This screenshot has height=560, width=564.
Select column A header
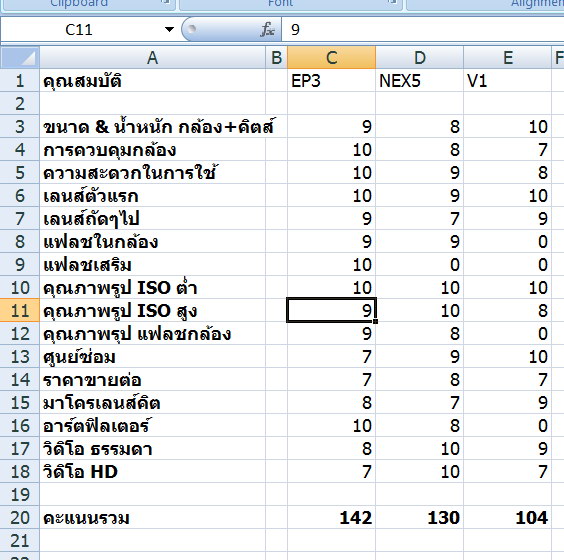[x=153, y=58]
